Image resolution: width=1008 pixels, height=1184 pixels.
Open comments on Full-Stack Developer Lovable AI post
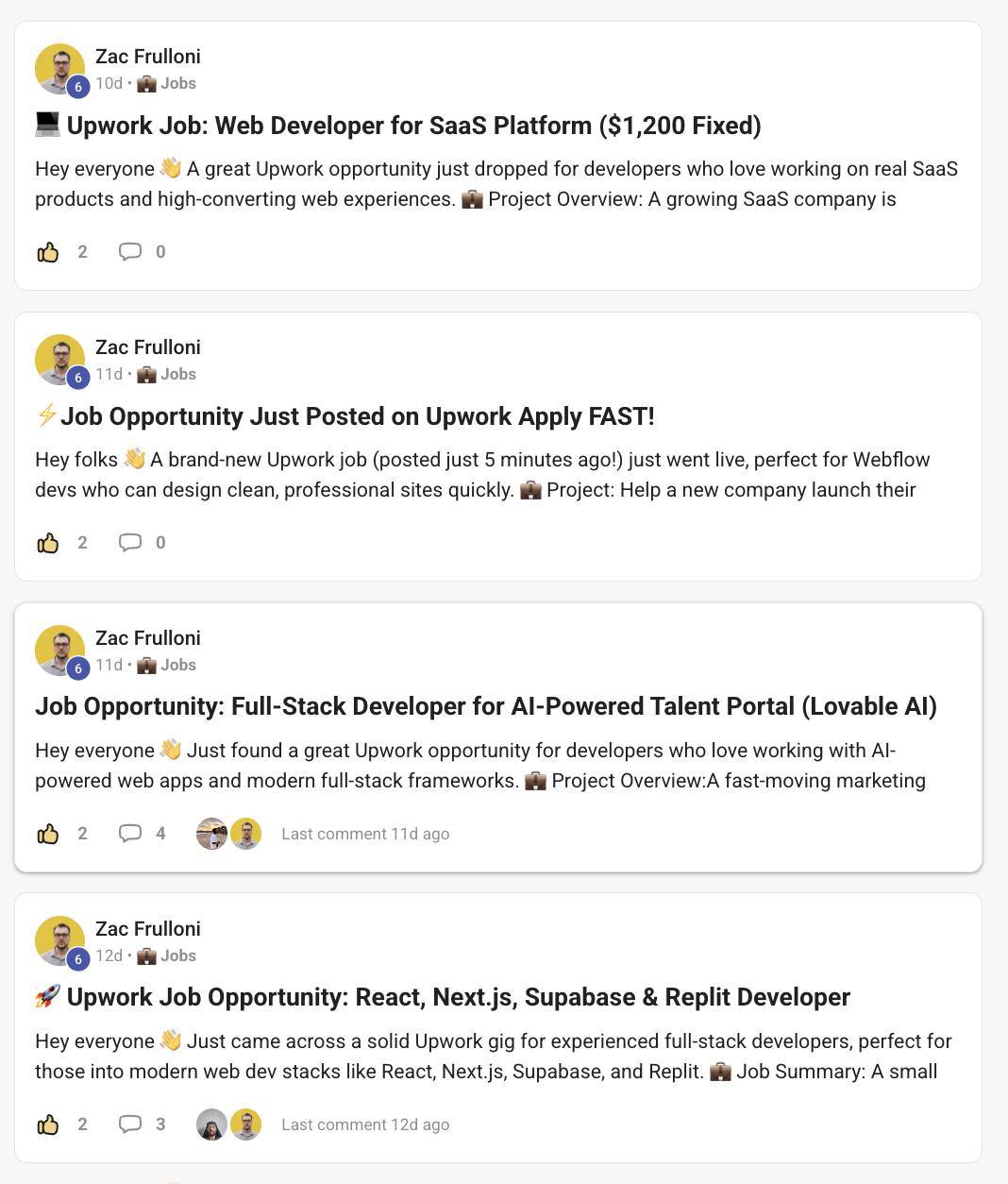(130, 834)
